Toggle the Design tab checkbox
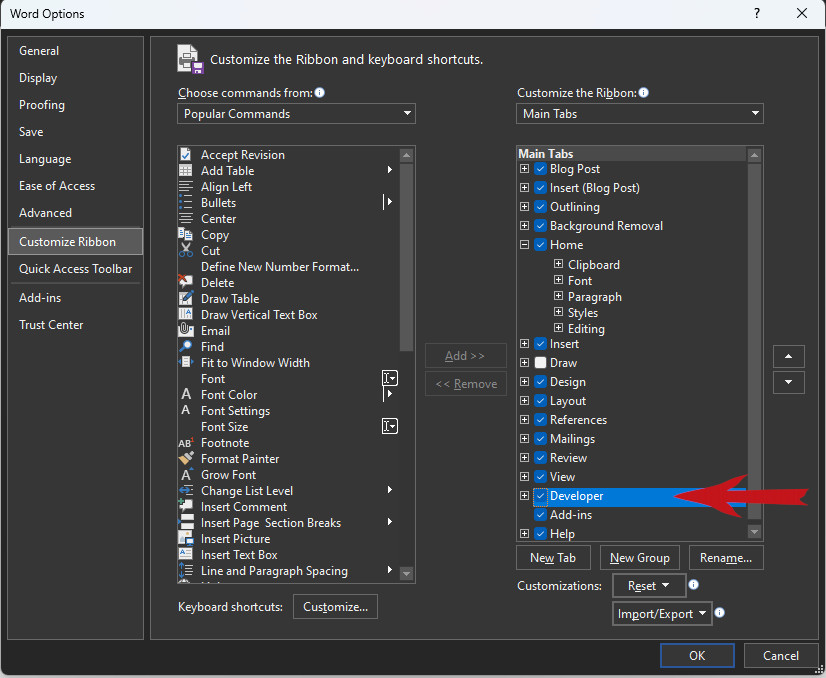 [x=540, y=381]
